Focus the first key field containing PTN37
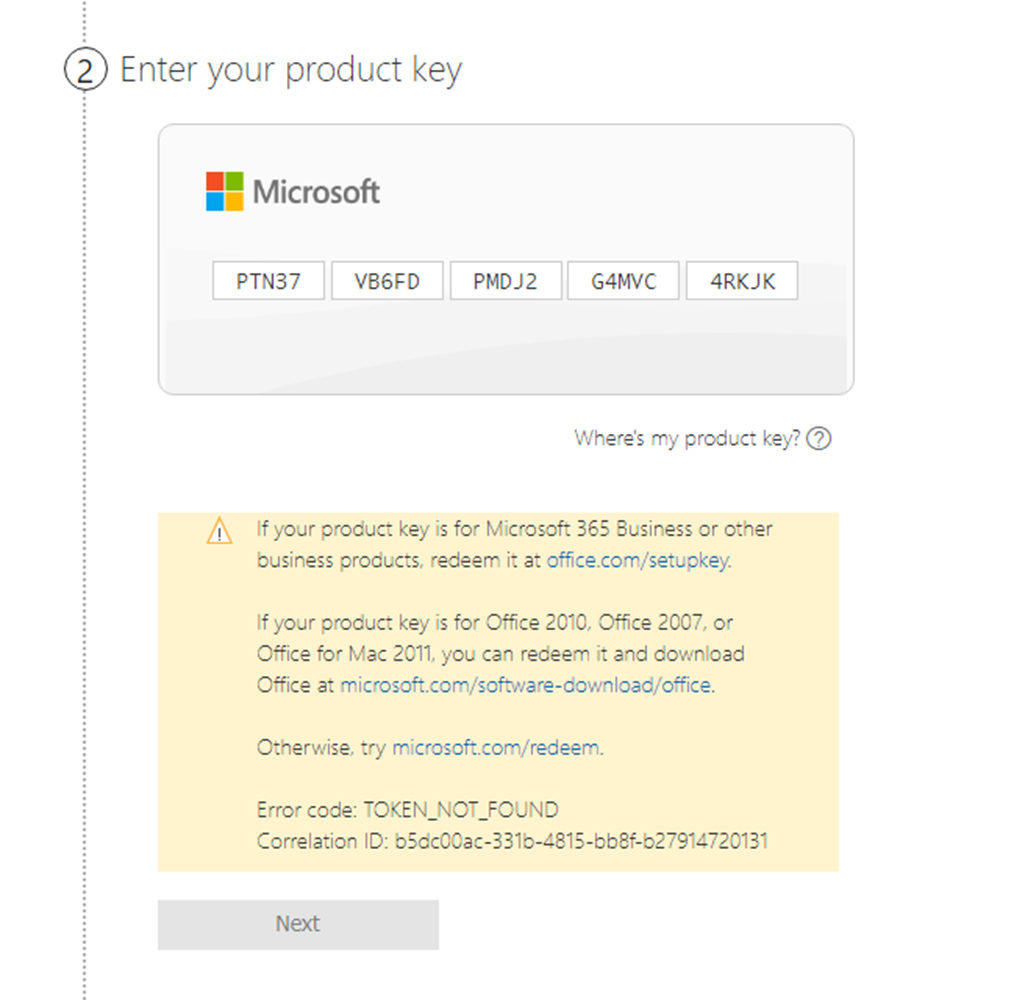 click(268, 281)
